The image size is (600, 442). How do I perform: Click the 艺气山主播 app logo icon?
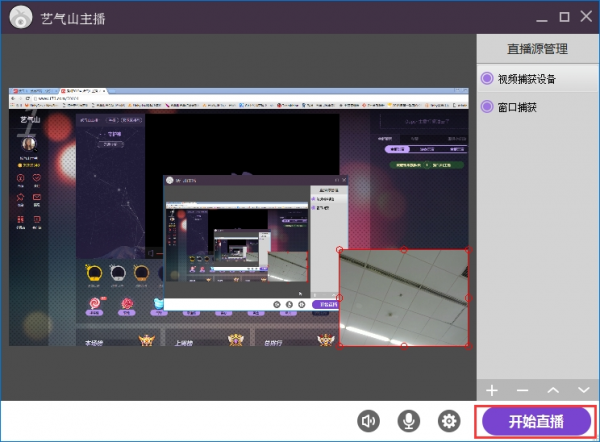[21, 17]
